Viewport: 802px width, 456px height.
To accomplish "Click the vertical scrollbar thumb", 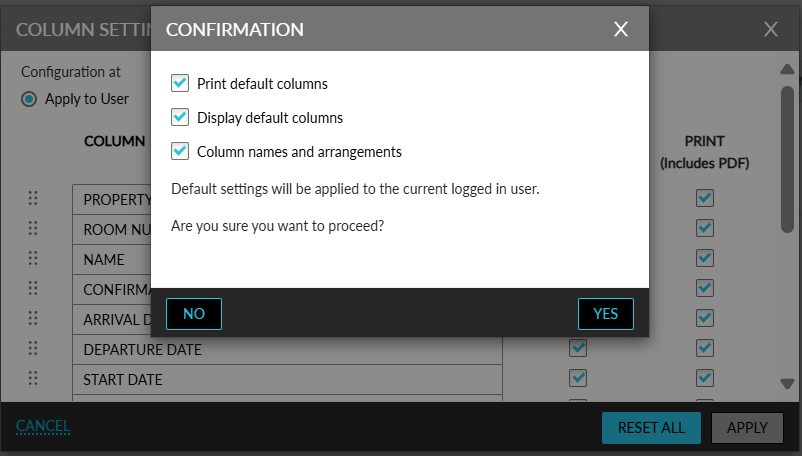I will click(x=787, y=159).
